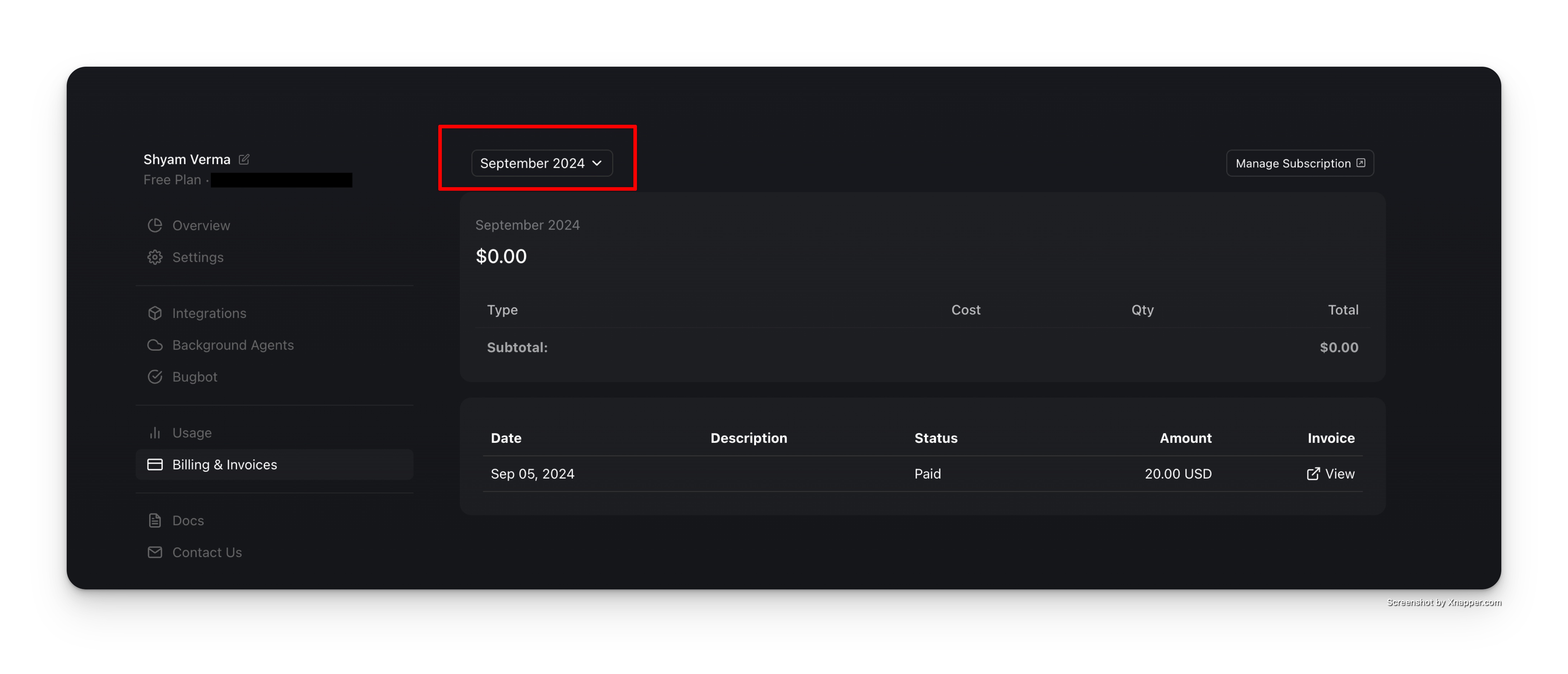Click the Settings gear icon
Viewport: 1568px width, 674px height.
pyautogui.click(x=155, y=257)
